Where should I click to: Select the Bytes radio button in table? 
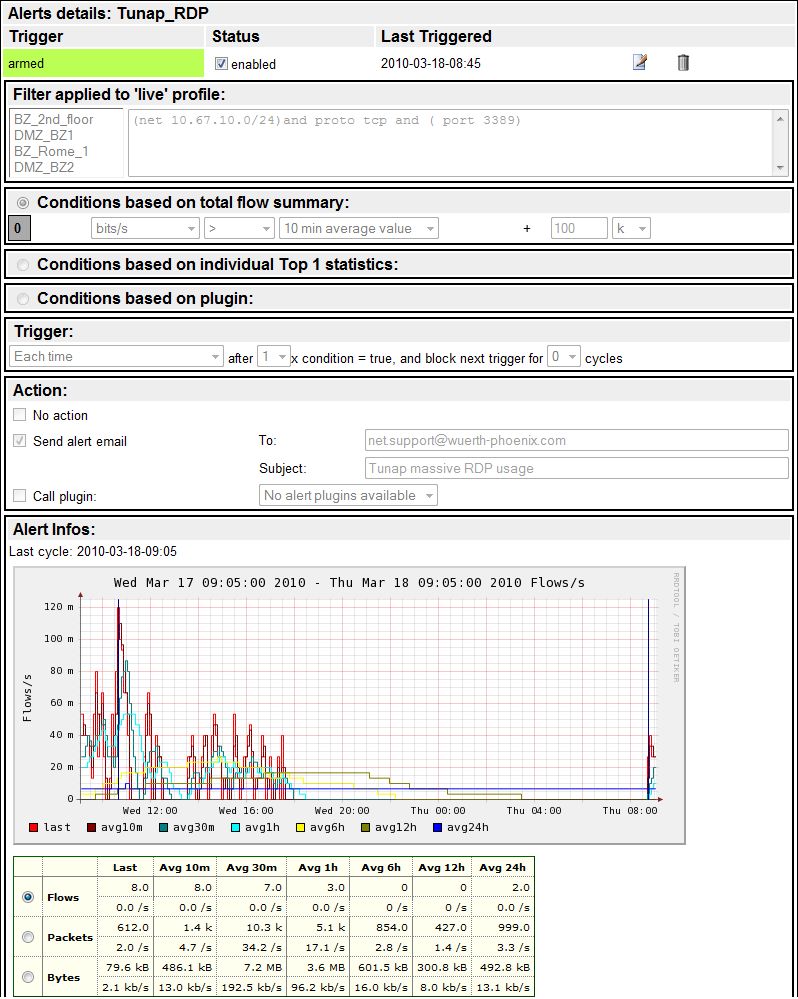point(28,977)
